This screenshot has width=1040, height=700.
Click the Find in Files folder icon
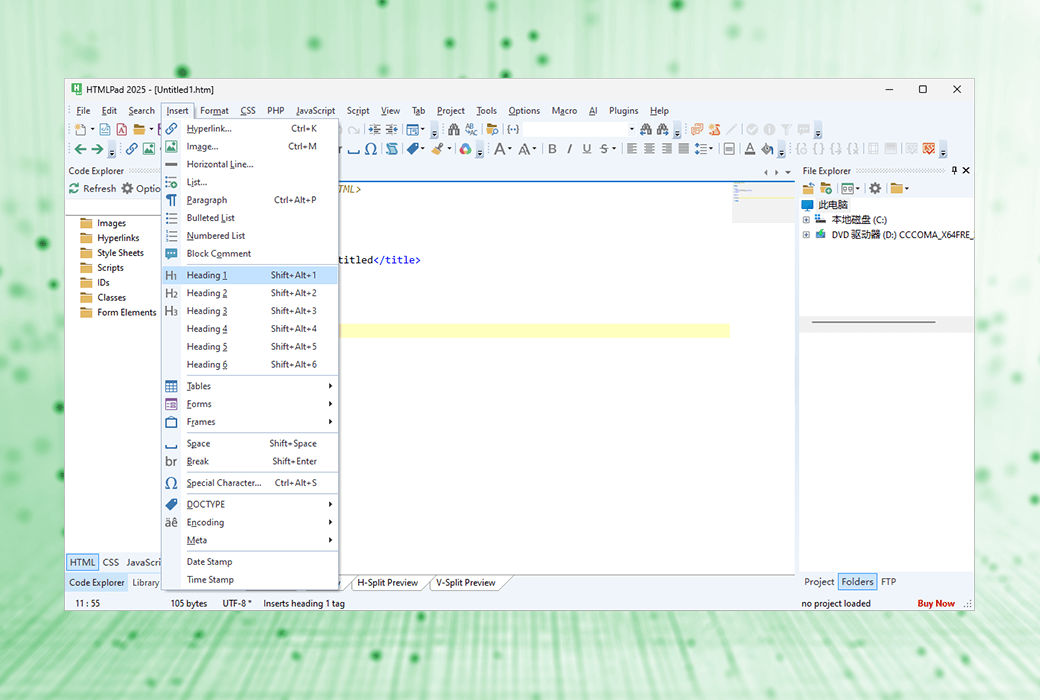(492, 129)
